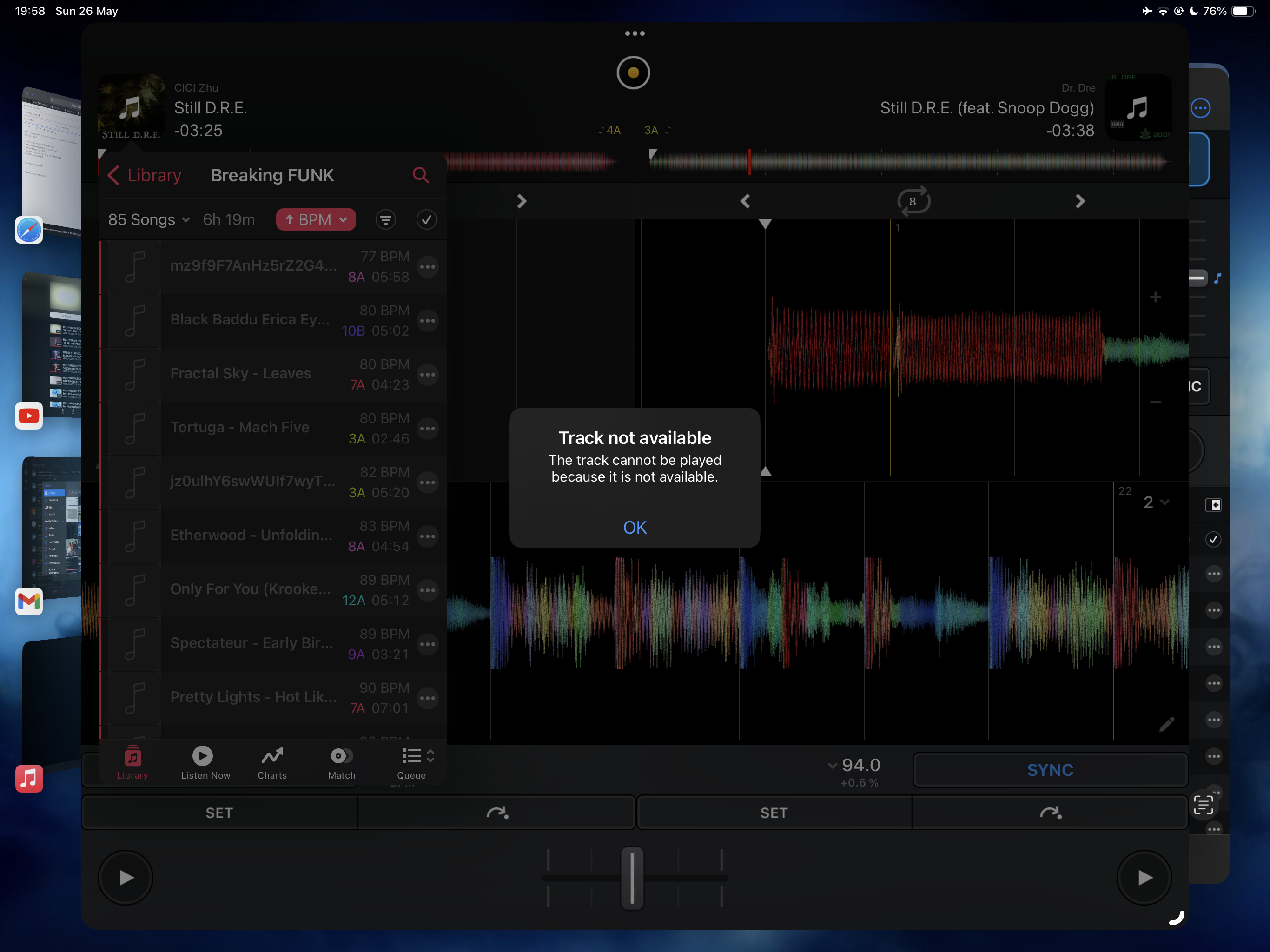Open more options for Fractal Sky - Leaves

[427, 374]
